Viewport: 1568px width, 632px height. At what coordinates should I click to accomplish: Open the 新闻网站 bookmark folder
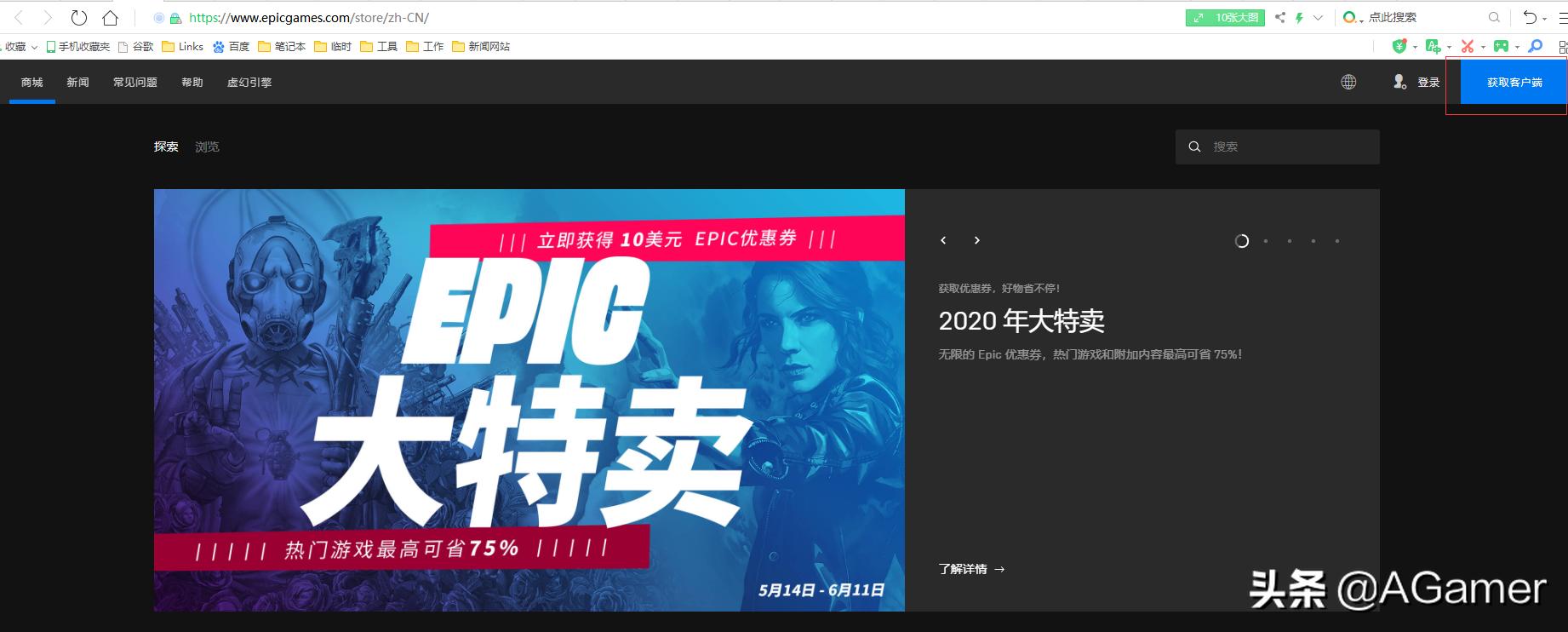[481, 47]
